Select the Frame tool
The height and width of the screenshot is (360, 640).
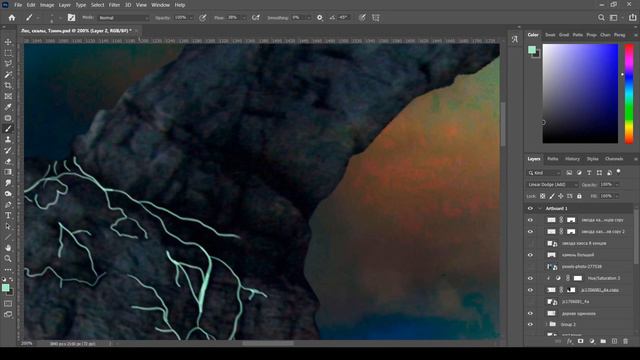pyautogui.click(x=8, y=96)
